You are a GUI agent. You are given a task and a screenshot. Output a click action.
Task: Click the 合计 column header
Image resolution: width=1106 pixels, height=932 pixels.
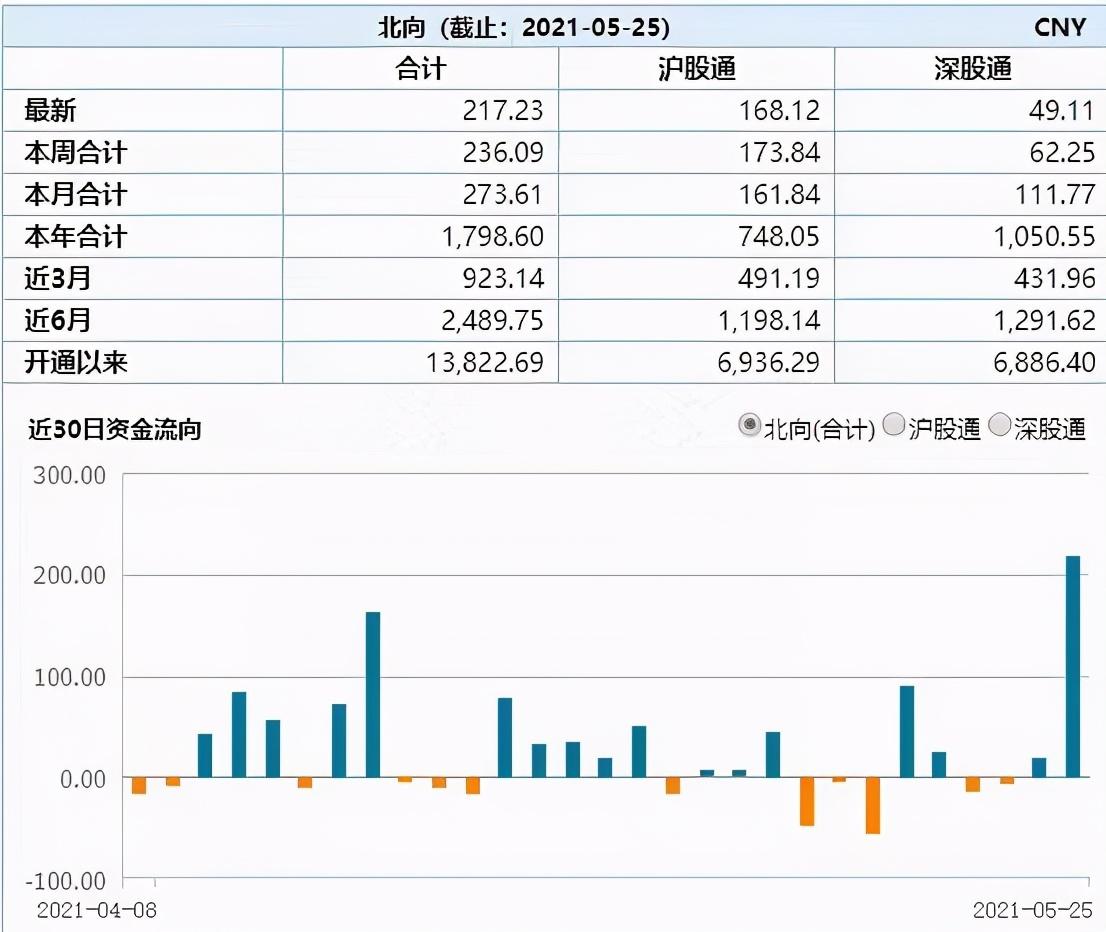coord(420,69)
